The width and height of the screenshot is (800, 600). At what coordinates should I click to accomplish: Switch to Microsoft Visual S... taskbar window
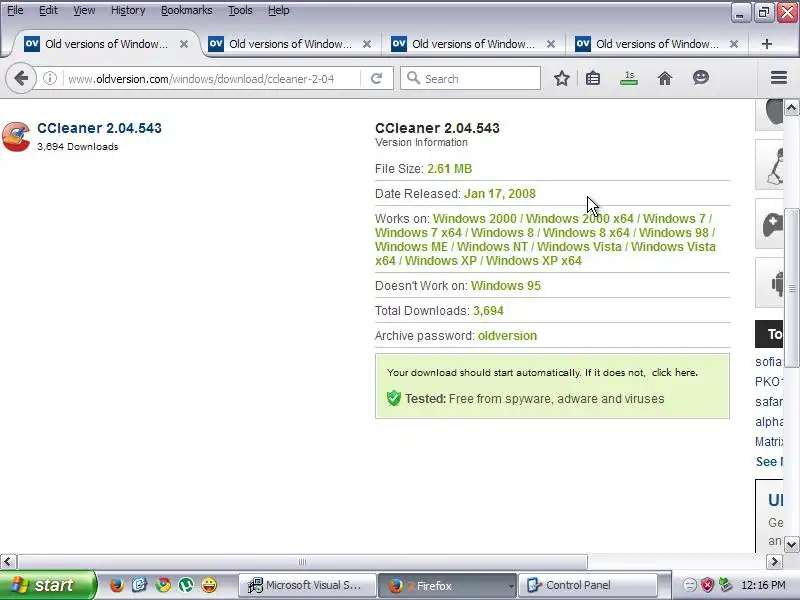pos(307,585)
